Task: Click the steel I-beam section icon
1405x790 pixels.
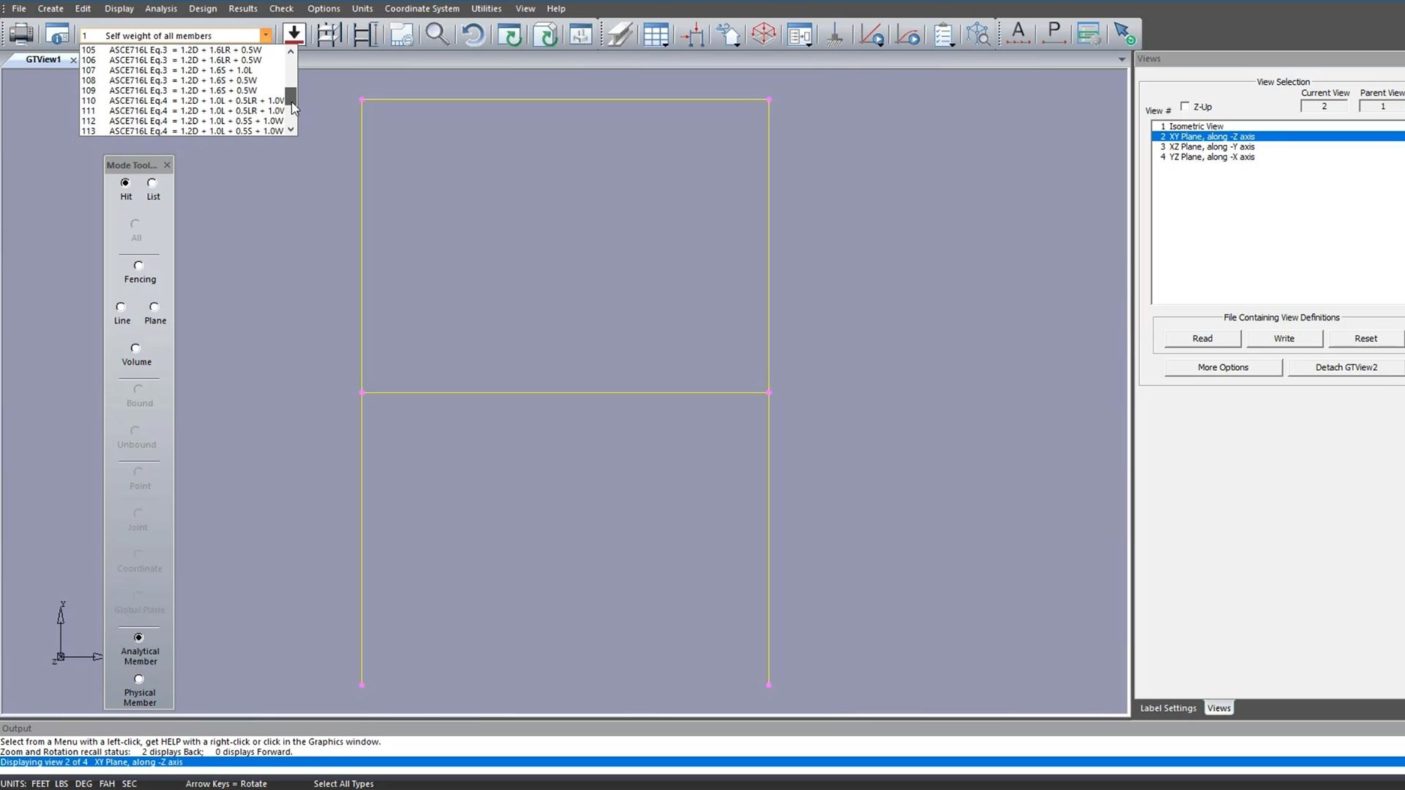Action: (619, 35)
